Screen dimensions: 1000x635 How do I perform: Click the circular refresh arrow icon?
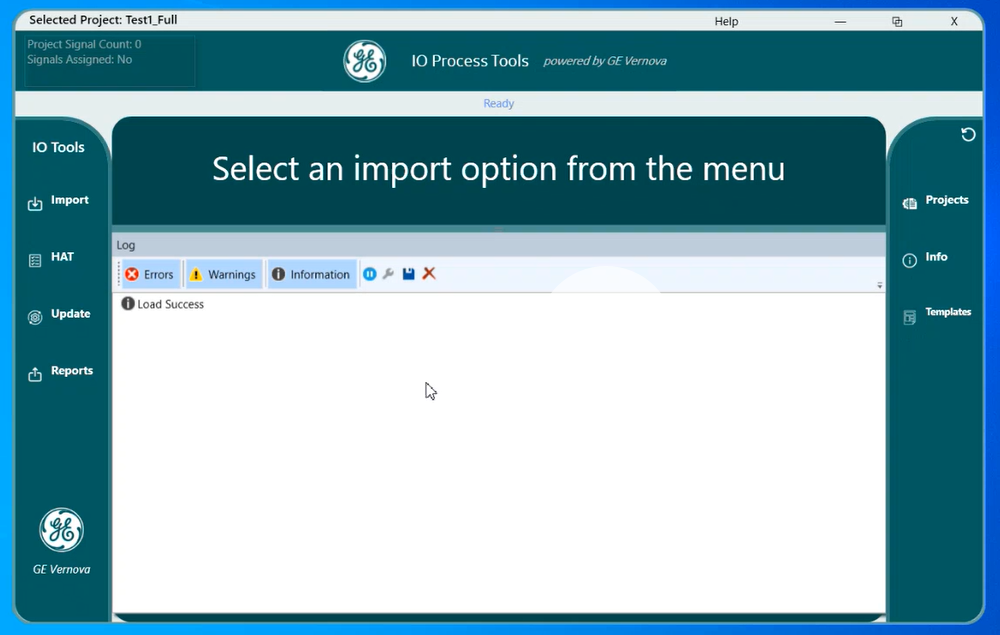968,135
